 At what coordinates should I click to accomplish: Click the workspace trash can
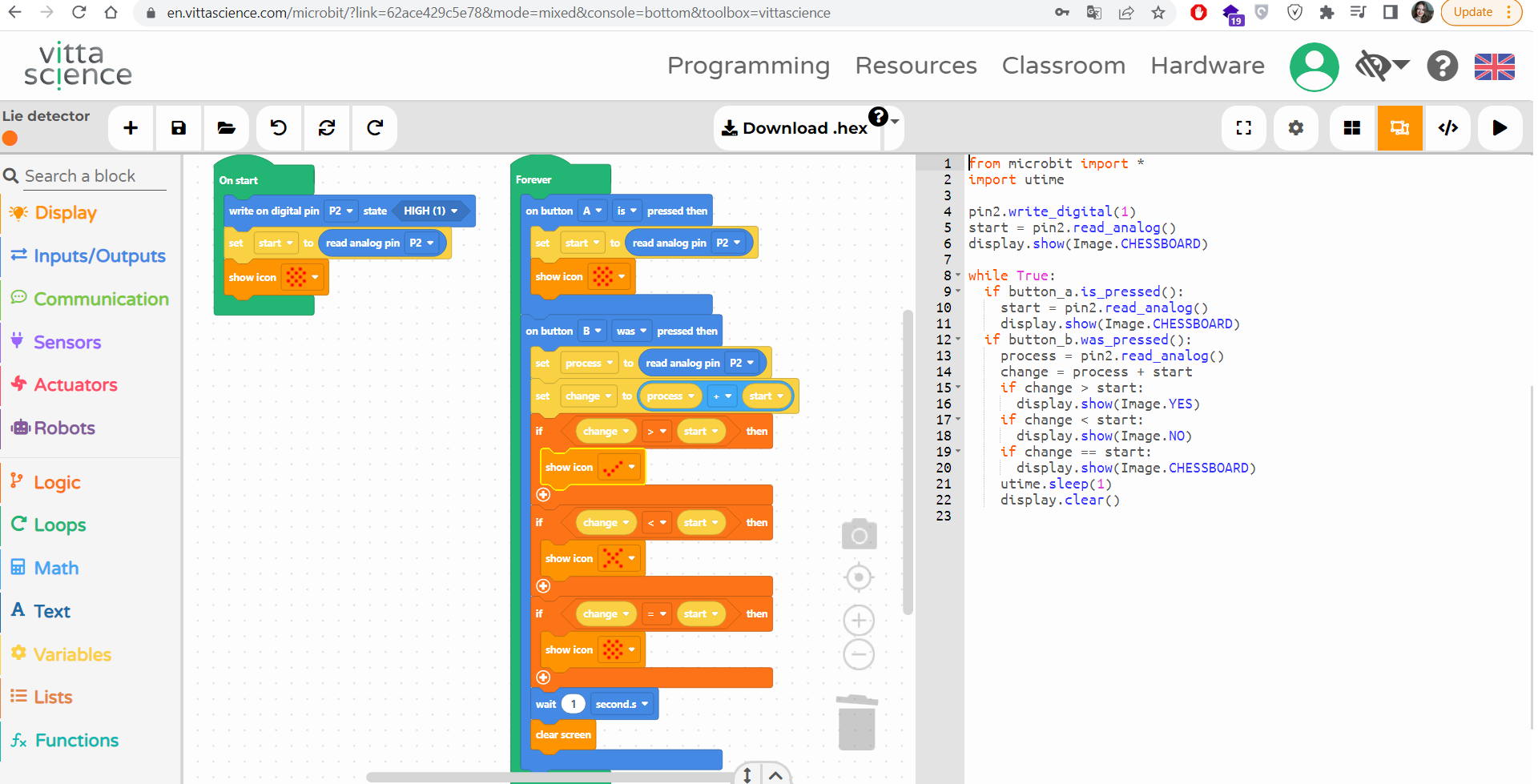point(856,722)
